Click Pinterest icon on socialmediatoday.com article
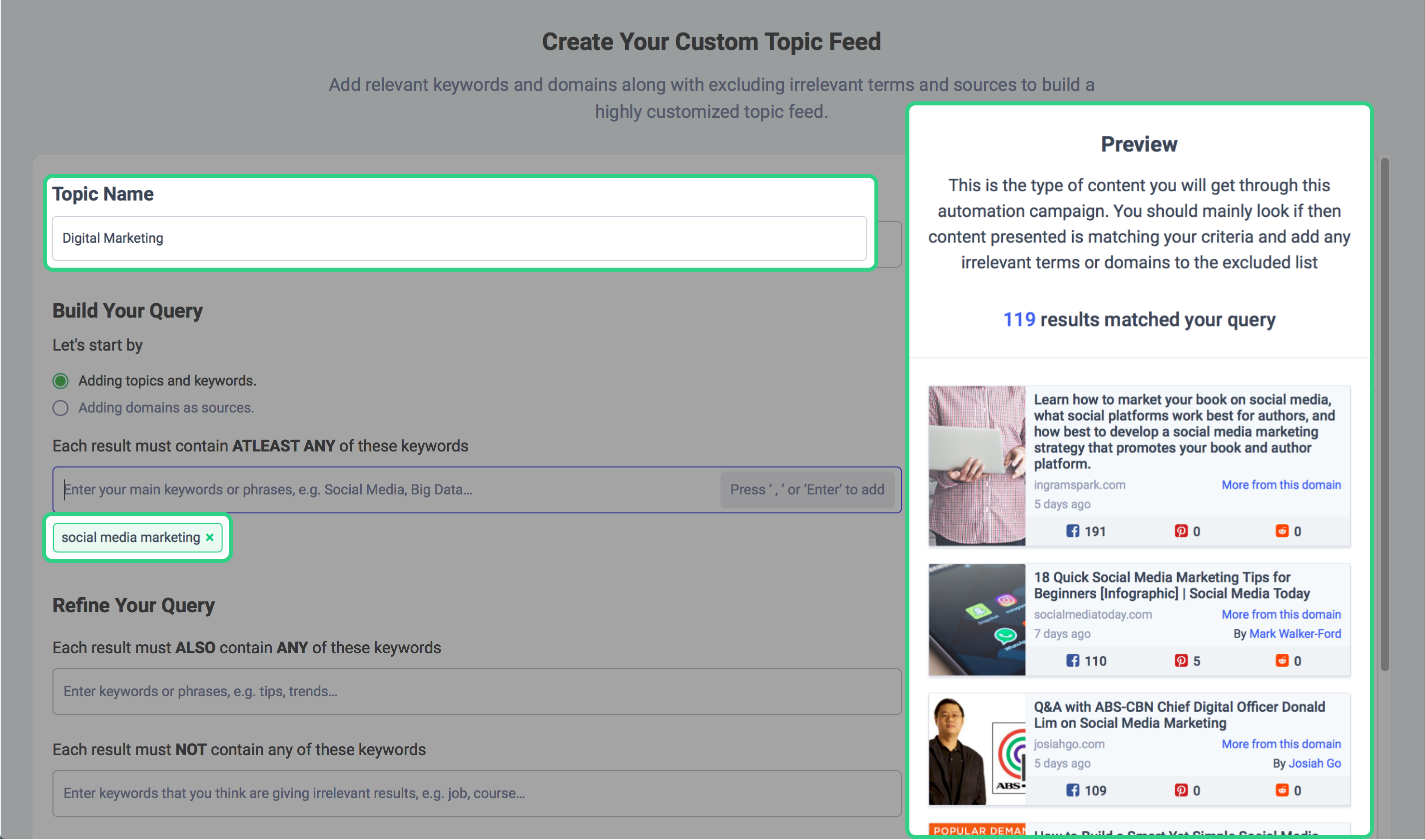This screenshot has width=1425, height=840. pyautogui.click(x=1181, y=661)
